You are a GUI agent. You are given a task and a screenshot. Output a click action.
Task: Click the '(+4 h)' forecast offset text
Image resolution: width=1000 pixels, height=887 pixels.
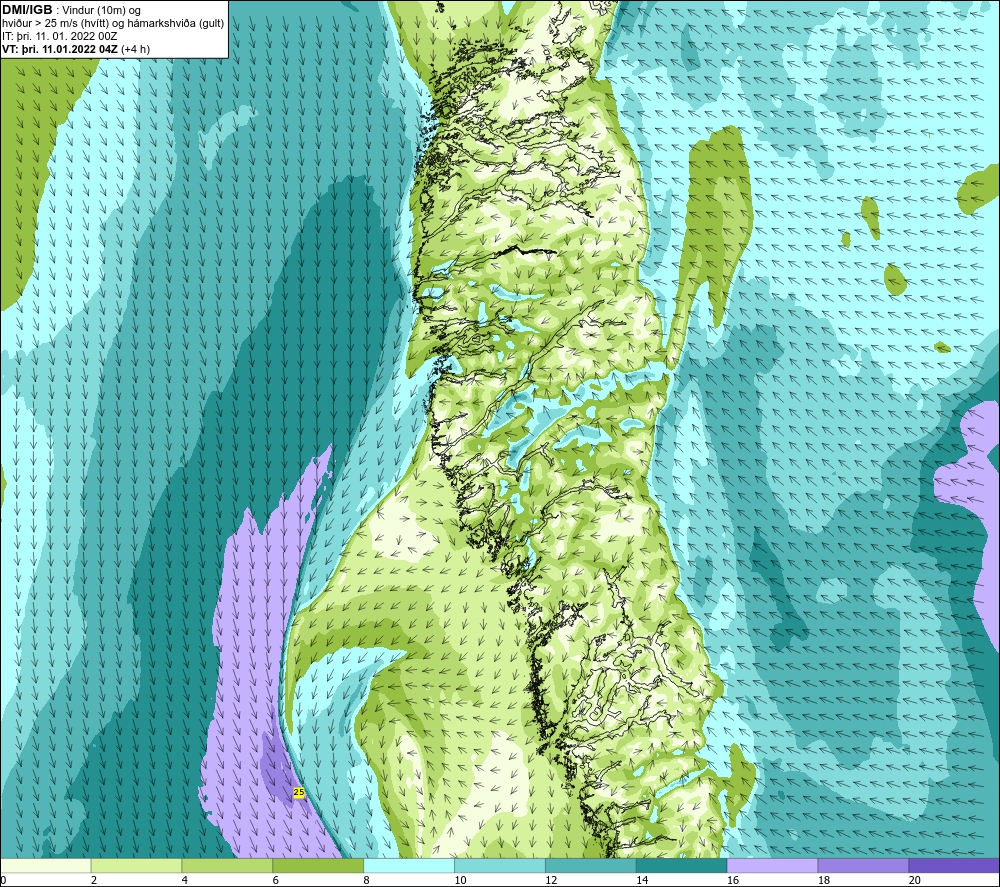tap(136, 49)
